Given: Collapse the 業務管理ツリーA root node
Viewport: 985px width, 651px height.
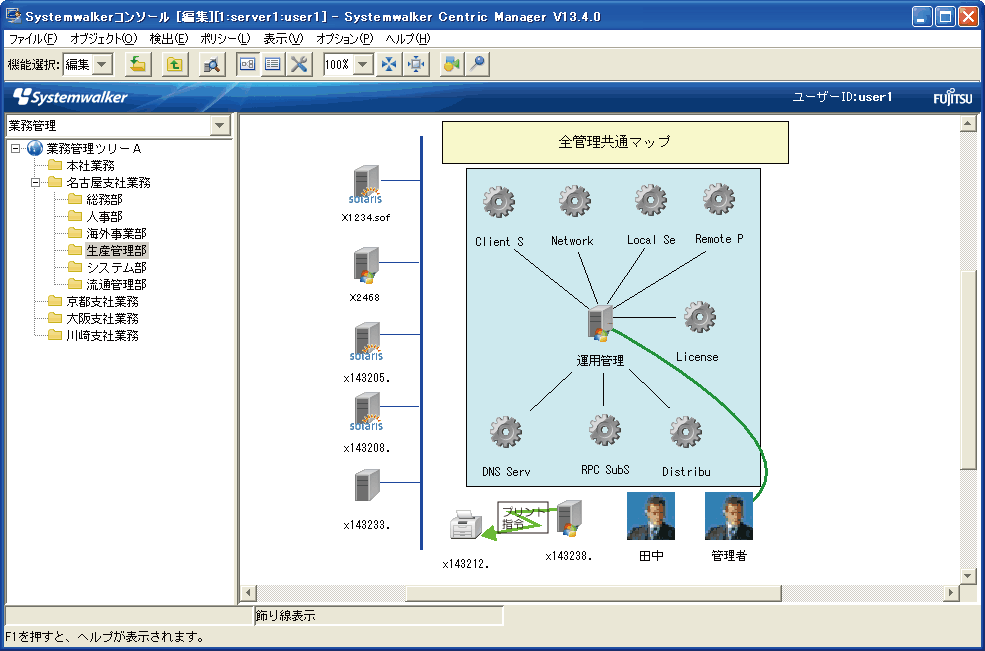Looking at the screenshot, I should click(15, 149).
